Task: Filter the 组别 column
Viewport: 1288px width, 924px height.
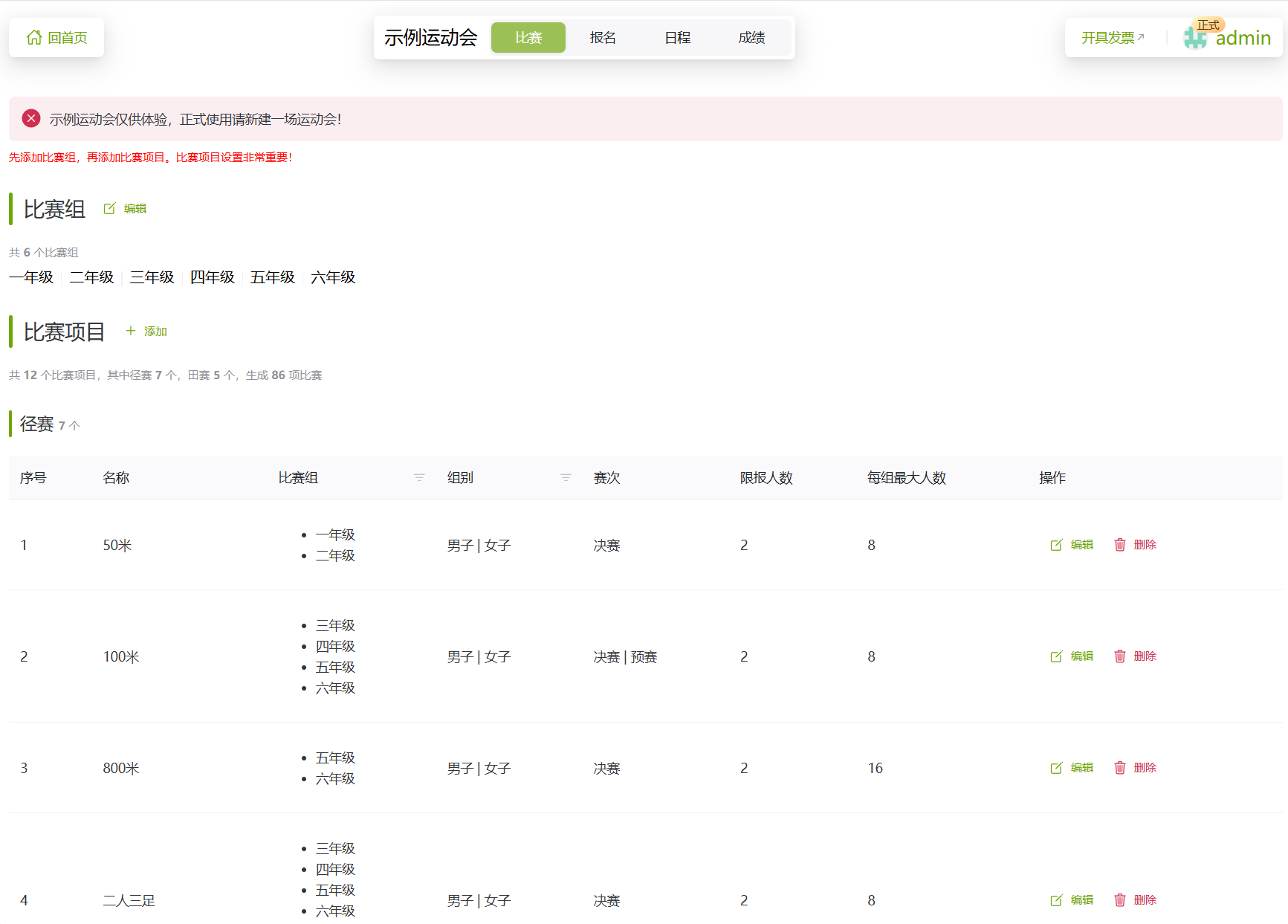Action: point(566,477)
